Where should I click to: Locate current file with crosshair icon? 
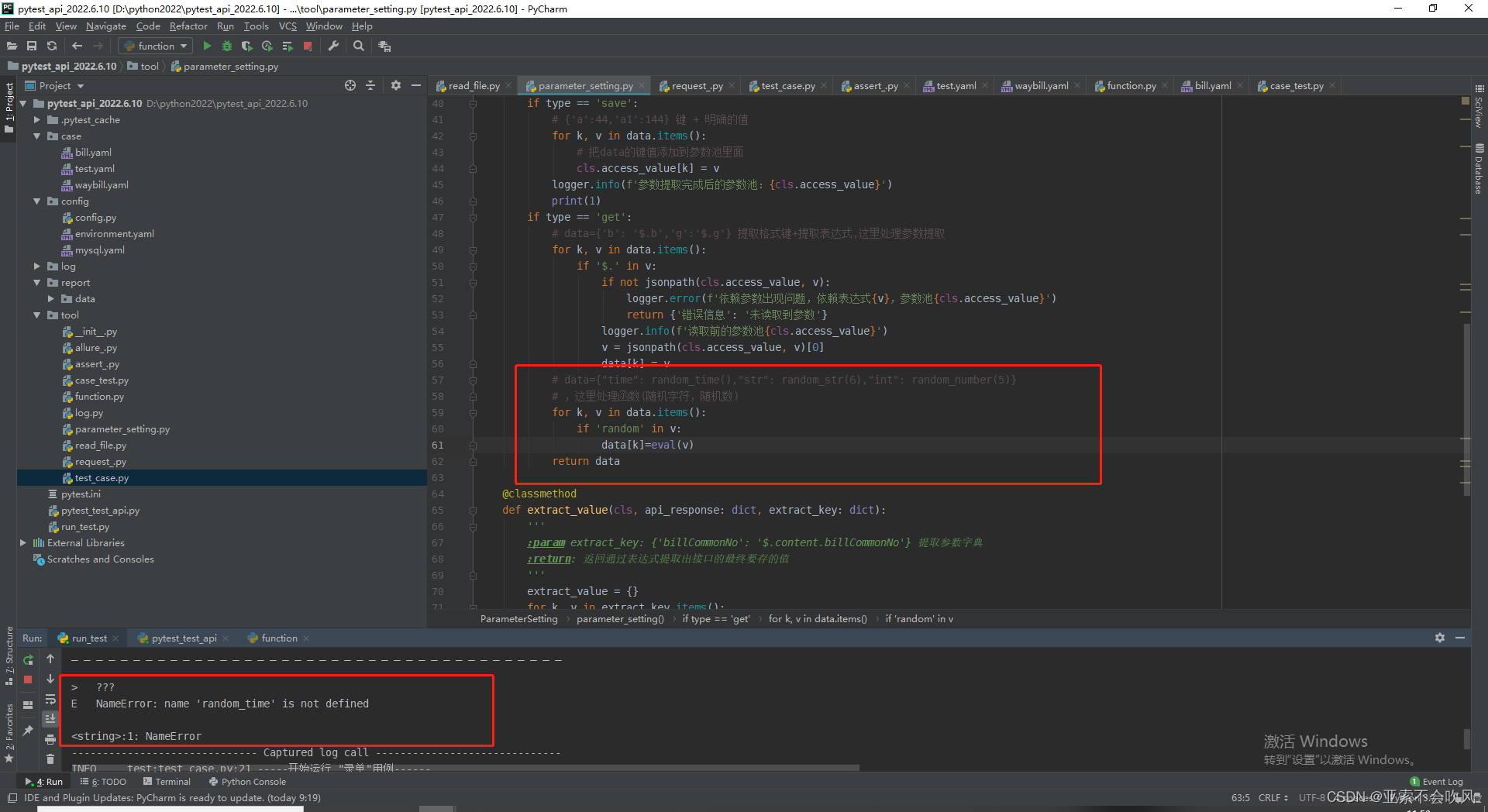click(350, 85)
